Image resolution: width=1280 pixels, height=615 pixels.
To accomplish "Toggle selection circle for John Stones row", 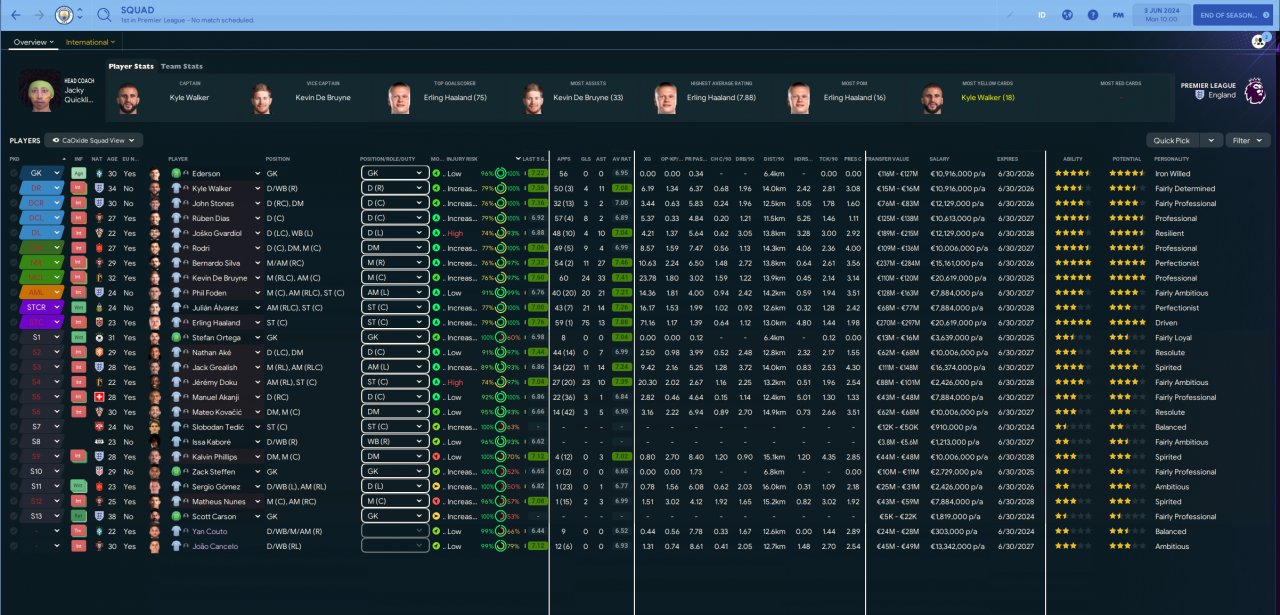I will [x=14, y=203].
